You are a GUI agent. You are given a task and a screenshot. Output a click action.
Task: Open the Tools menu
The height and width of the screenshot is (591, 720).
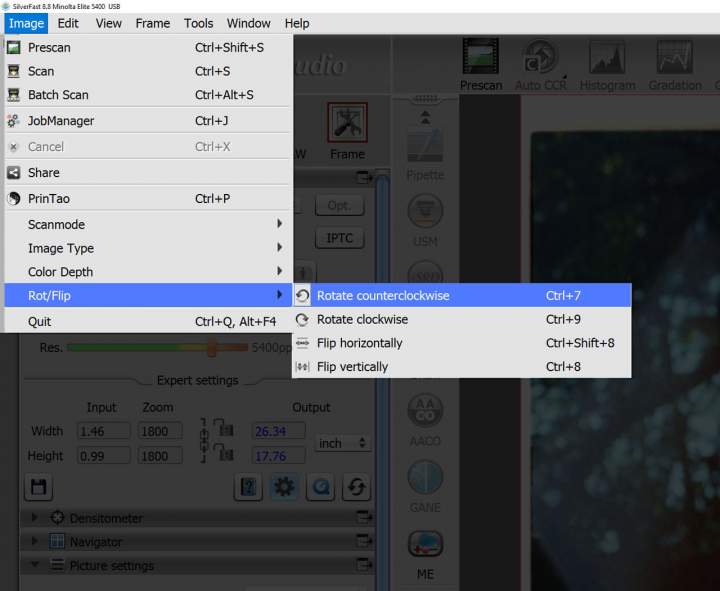(198, 23)
